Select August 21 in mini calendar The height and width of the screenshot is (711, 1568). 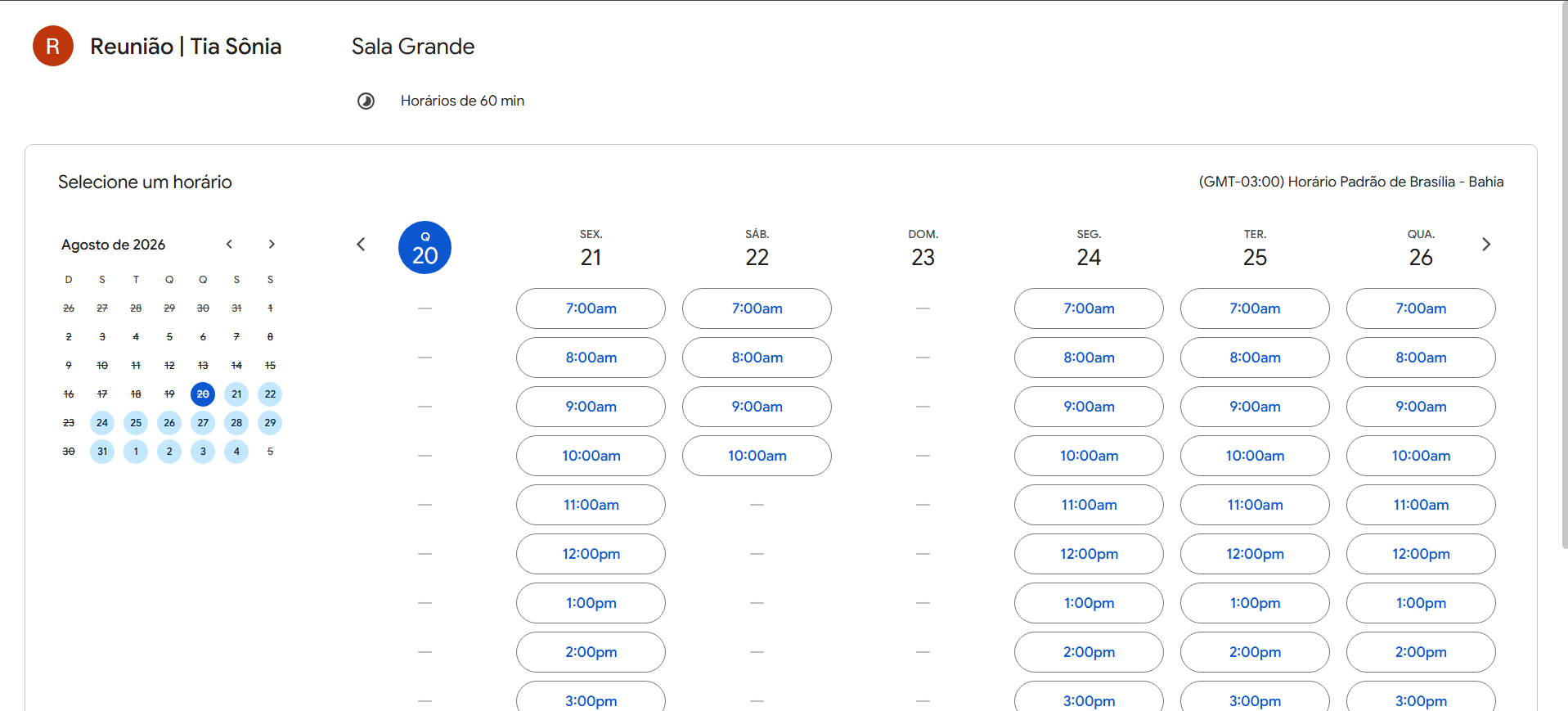(x=236, y=394)
